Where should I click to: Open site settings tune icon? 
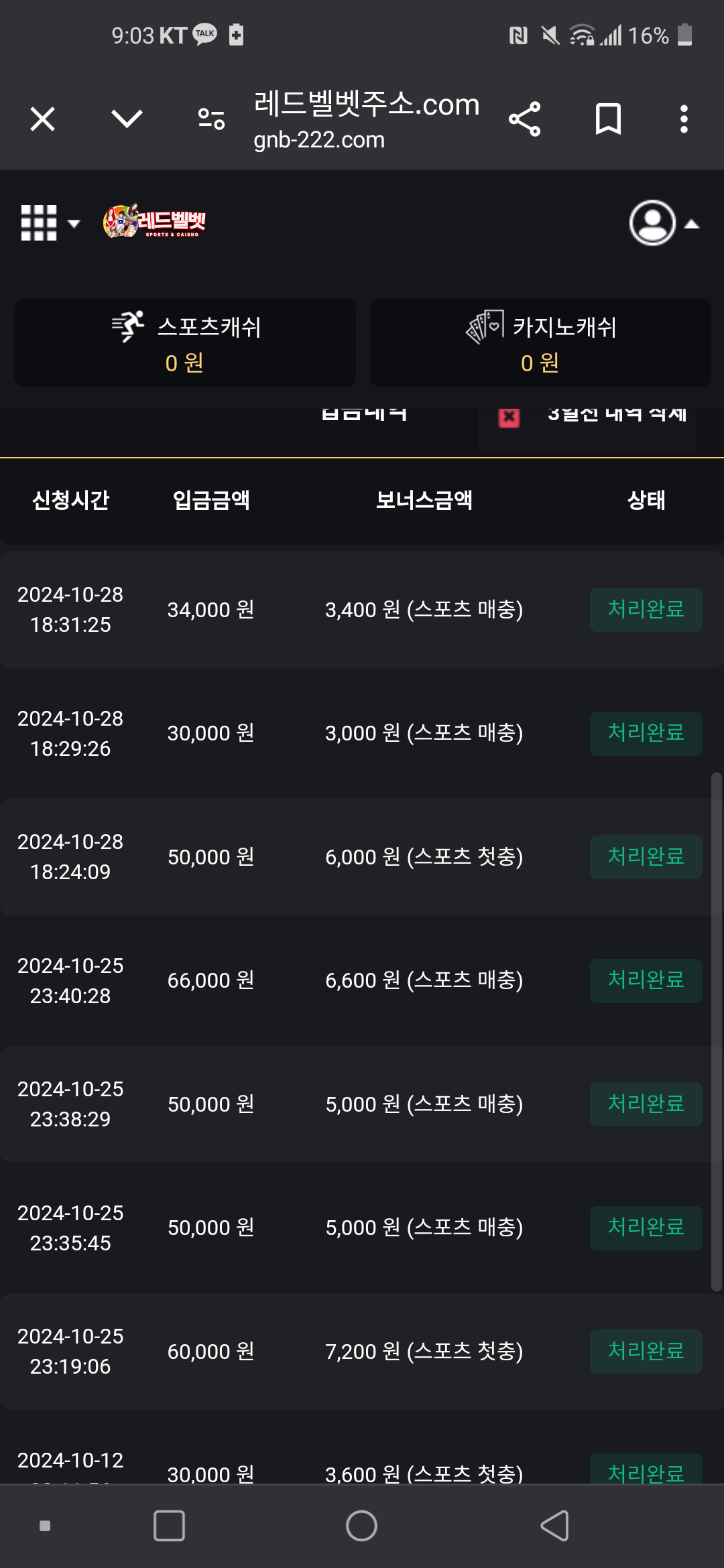(211, 119)
